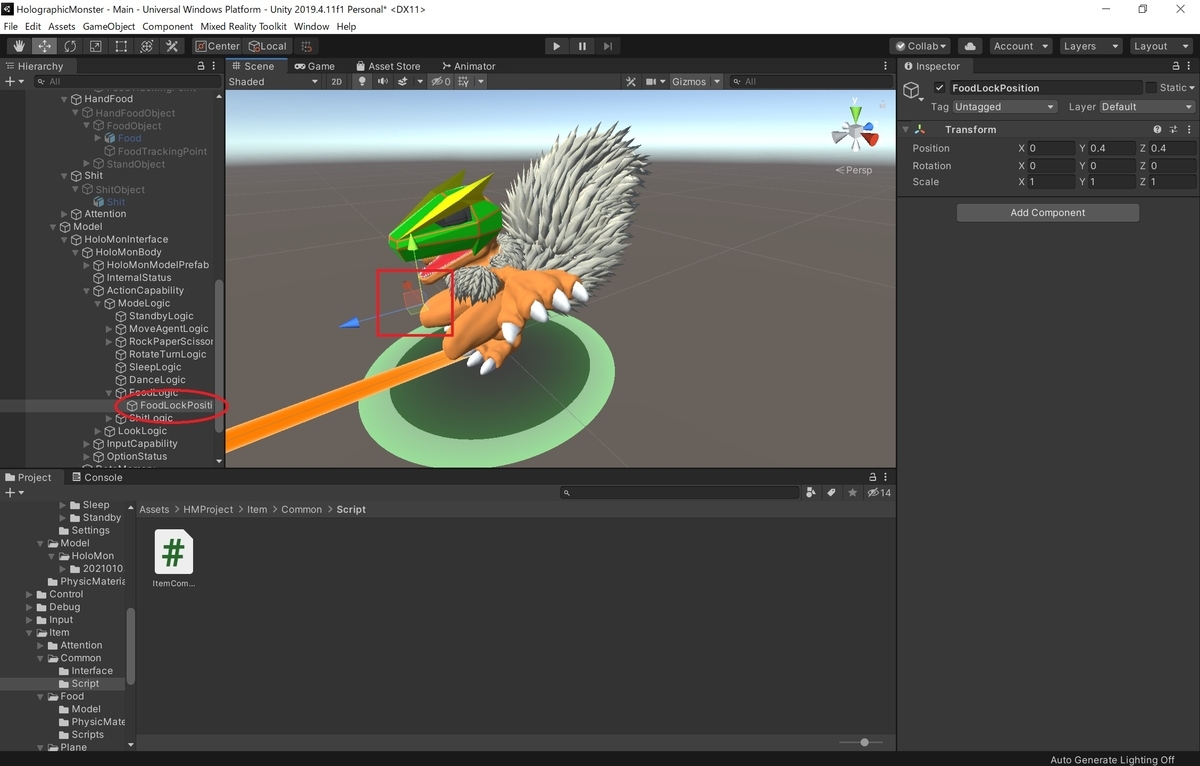This screenshot has width=1200, height=766.
Task: Expand the InputCapability tree node
Action: pos(87,444)
